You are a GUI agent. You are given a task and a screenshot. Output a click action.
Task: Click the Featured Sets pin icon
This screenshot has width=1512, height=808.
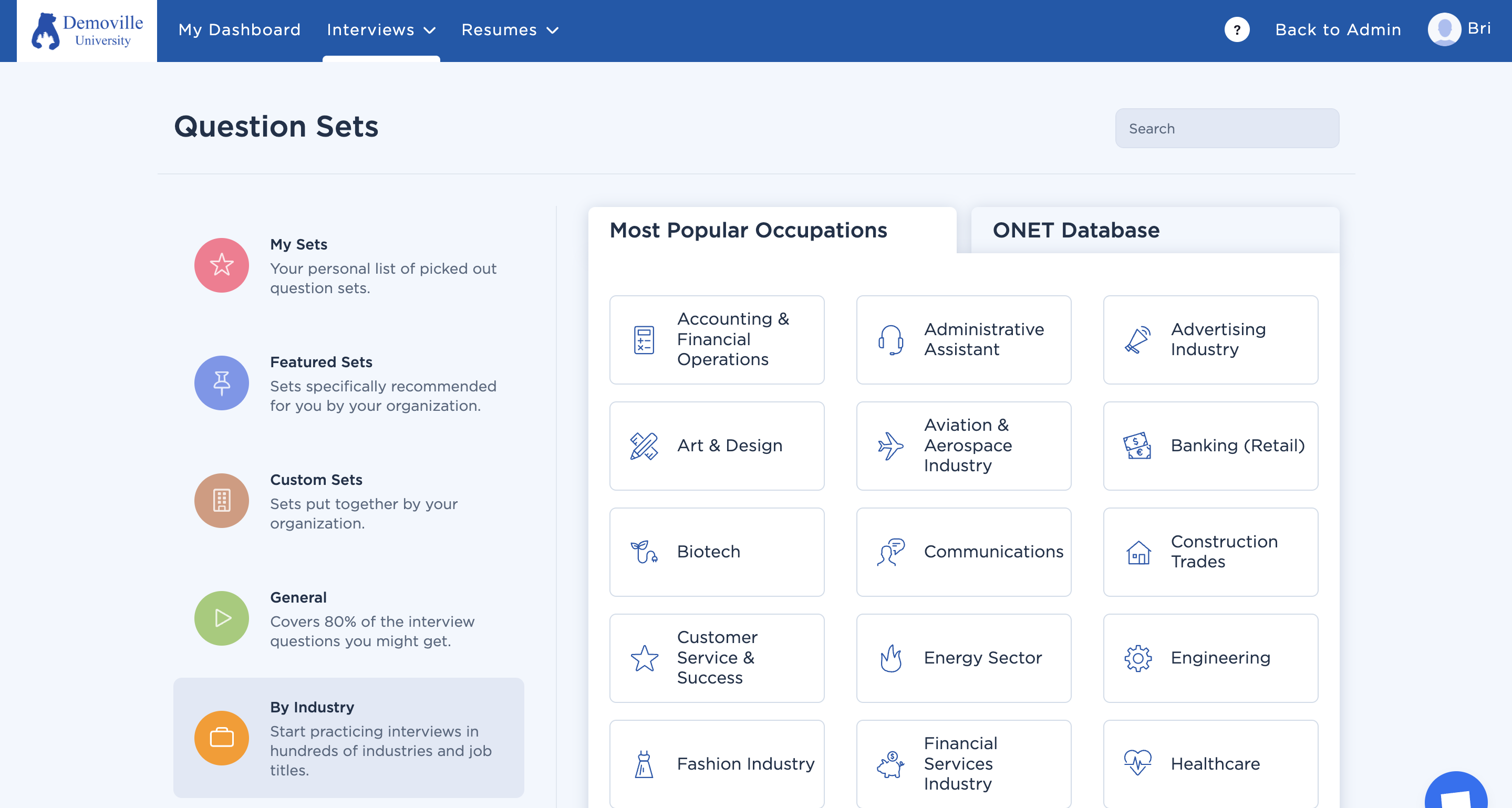221,383
